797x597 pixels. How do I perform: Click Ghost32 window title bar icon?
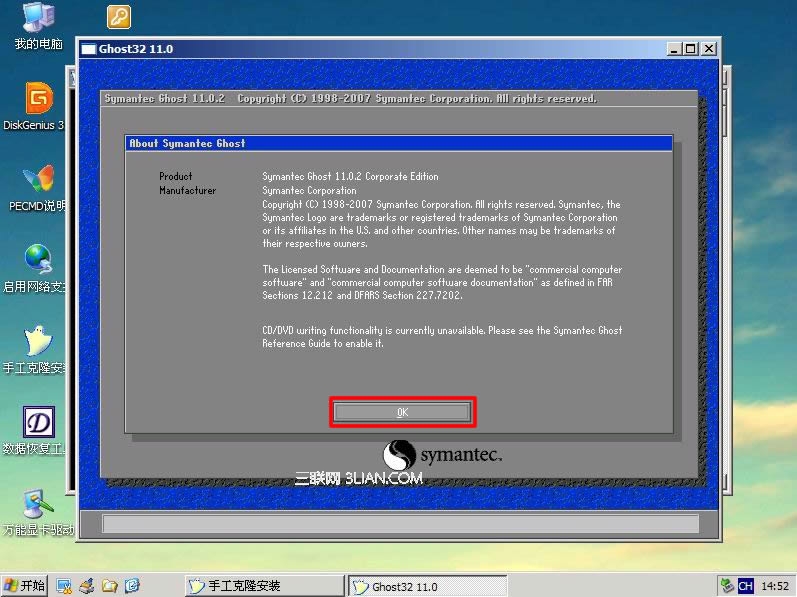pyautogui.click(x=88, y=49)
